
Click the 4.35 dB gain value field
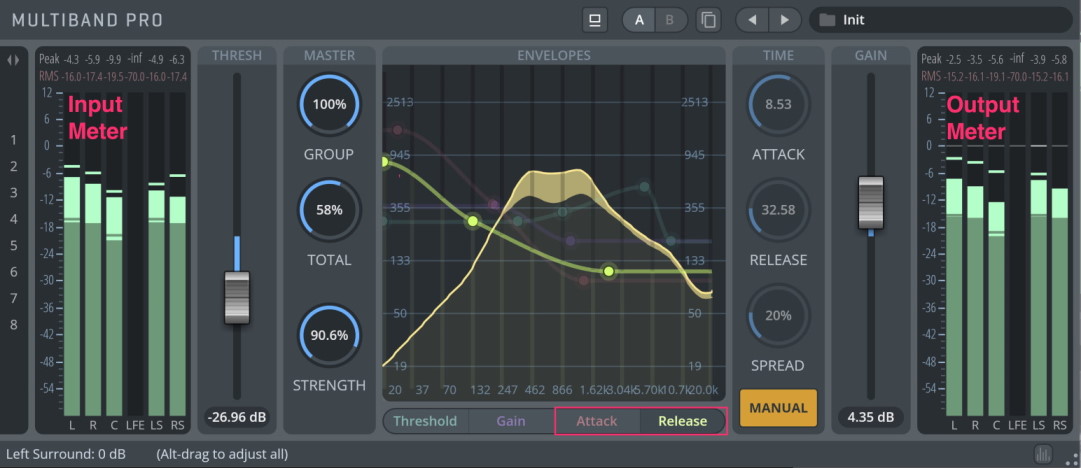(871, 417)
